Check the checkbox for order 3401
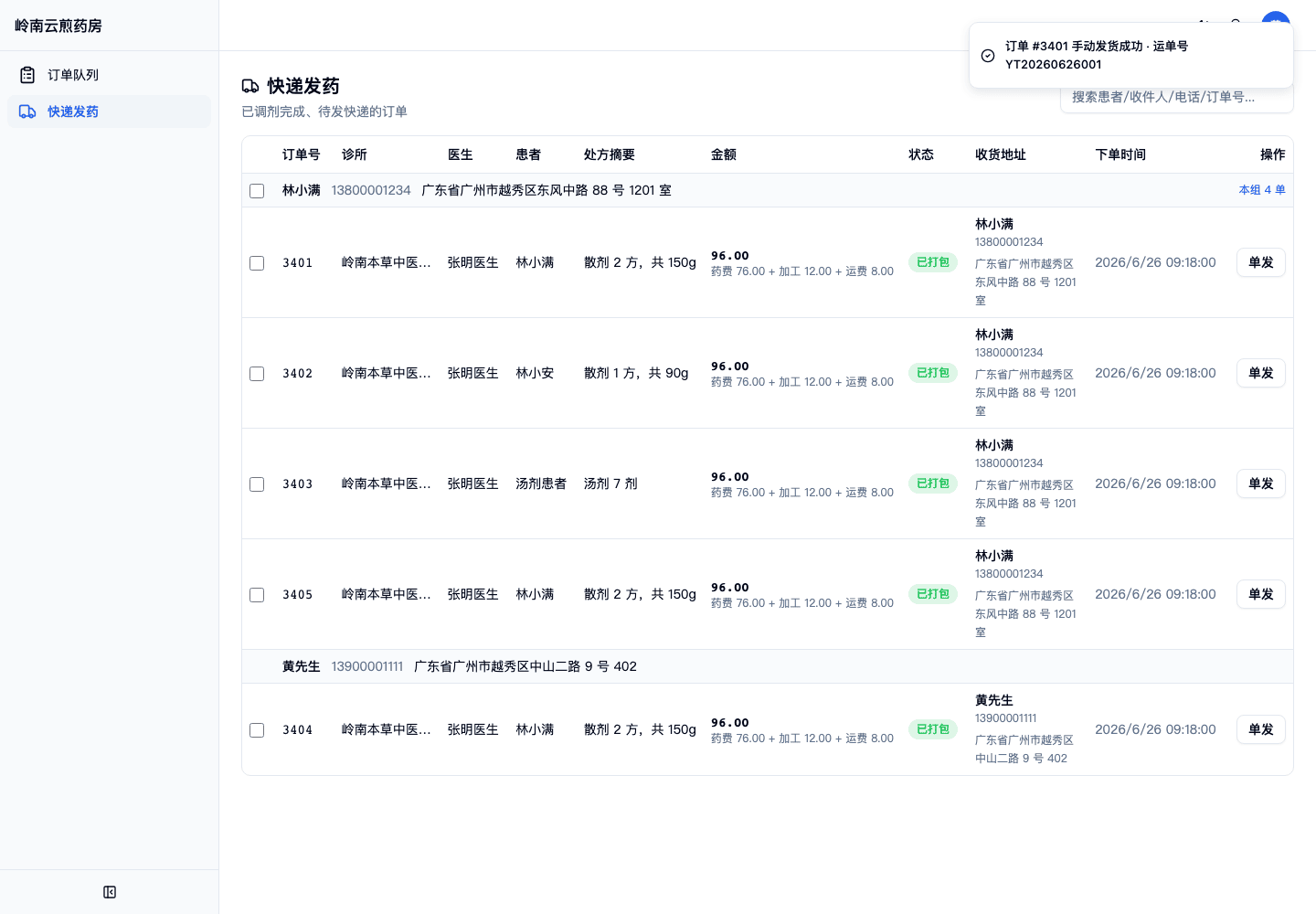 pyautogui.click(x=257, y=263)
